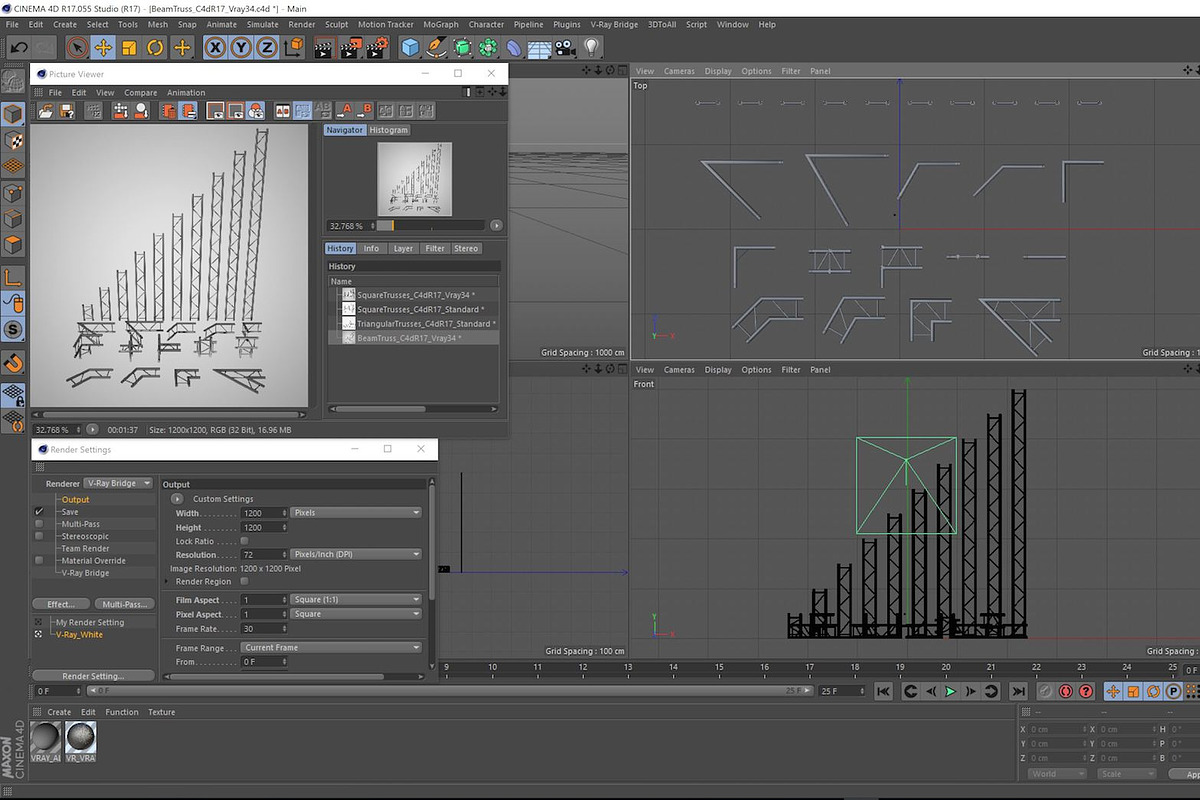This screenshot has height=800, width=1200.
Task: Expand the Custom Settings preset arrow
Action: [177, 498]
